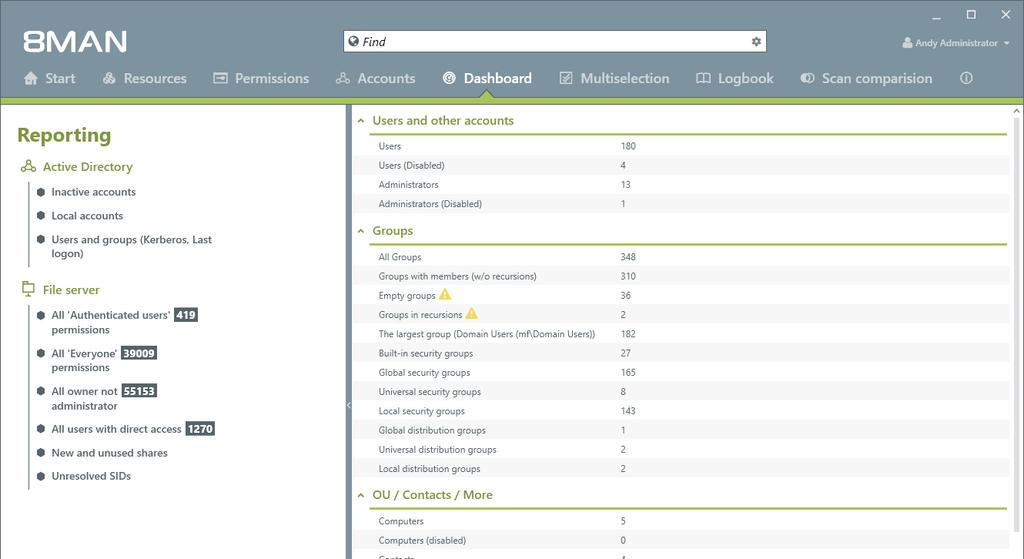Click the Permissions tab icon

tap(221, 78)
